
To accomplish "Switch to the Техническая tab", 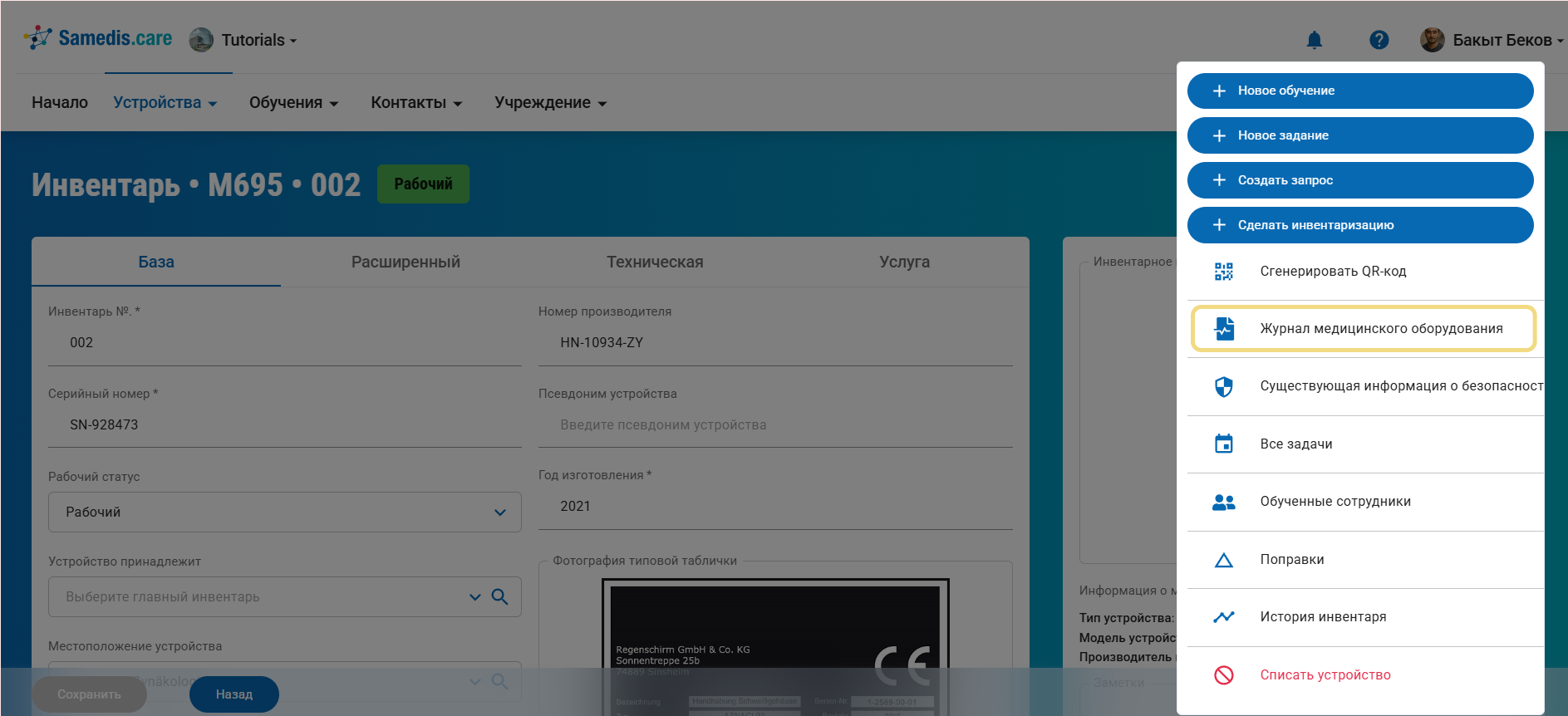I will [655, 262].
